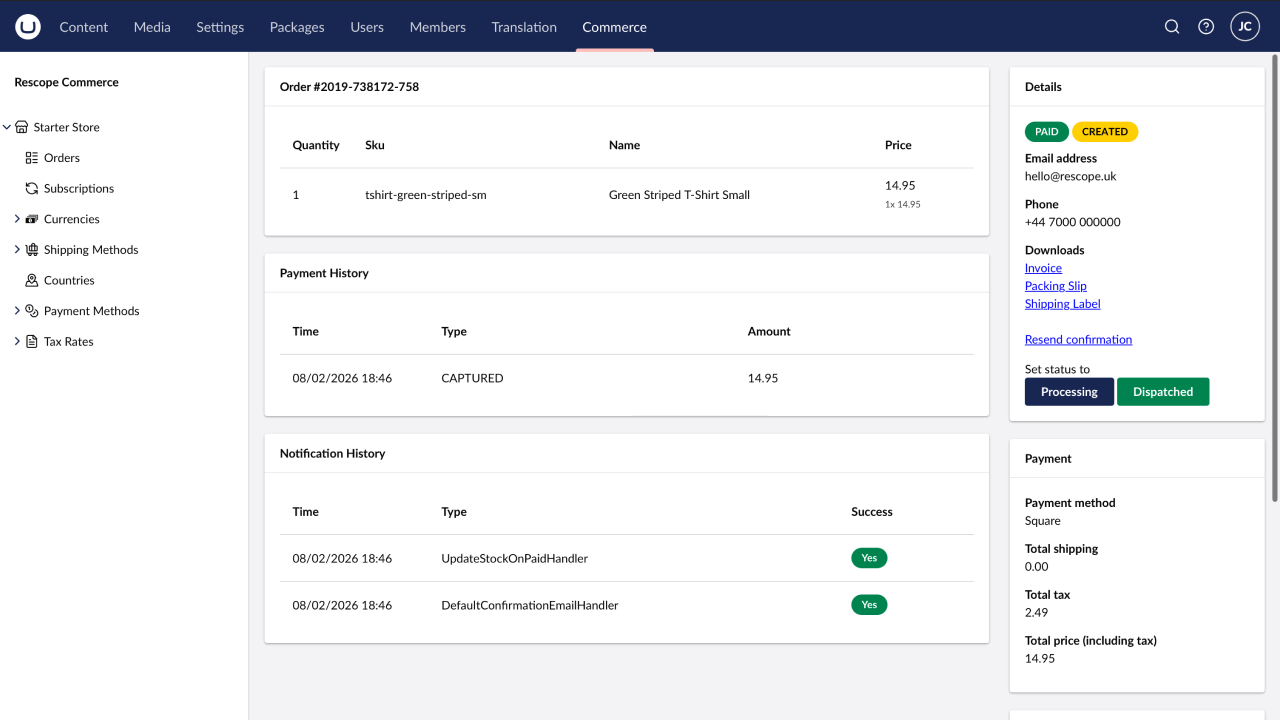
Task: Expand the Currencies tree node
Action: (17, 219)
